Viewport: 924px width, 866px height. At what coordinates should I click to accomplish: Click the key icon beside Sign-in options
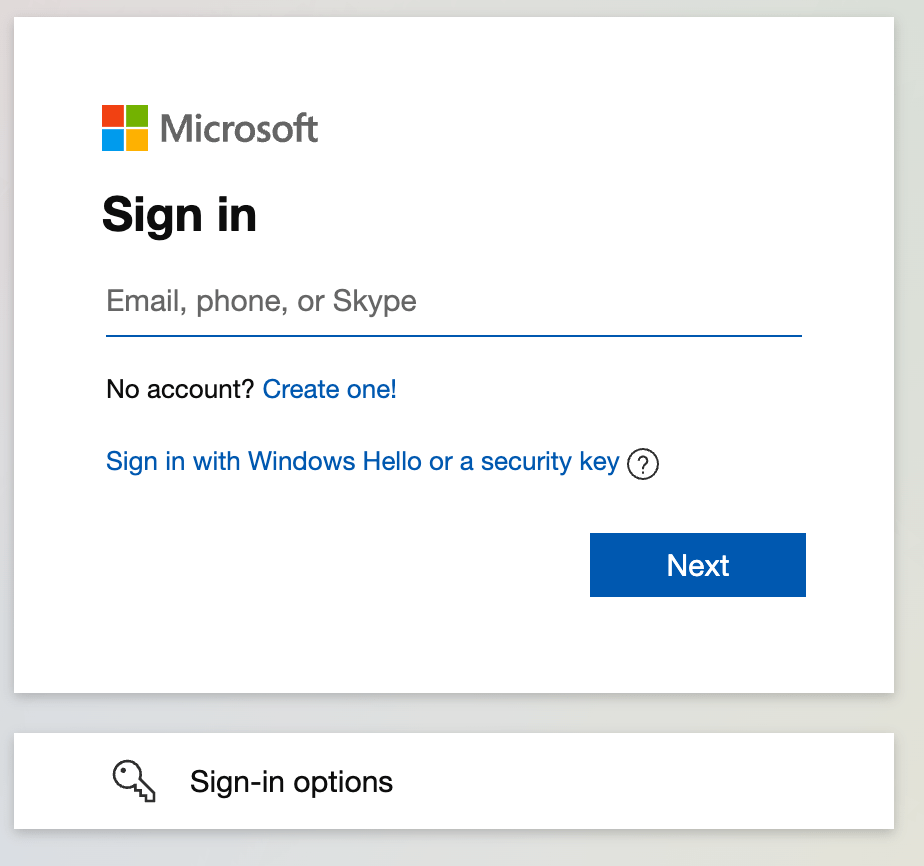pyautogui.click(x=134, y=781)
